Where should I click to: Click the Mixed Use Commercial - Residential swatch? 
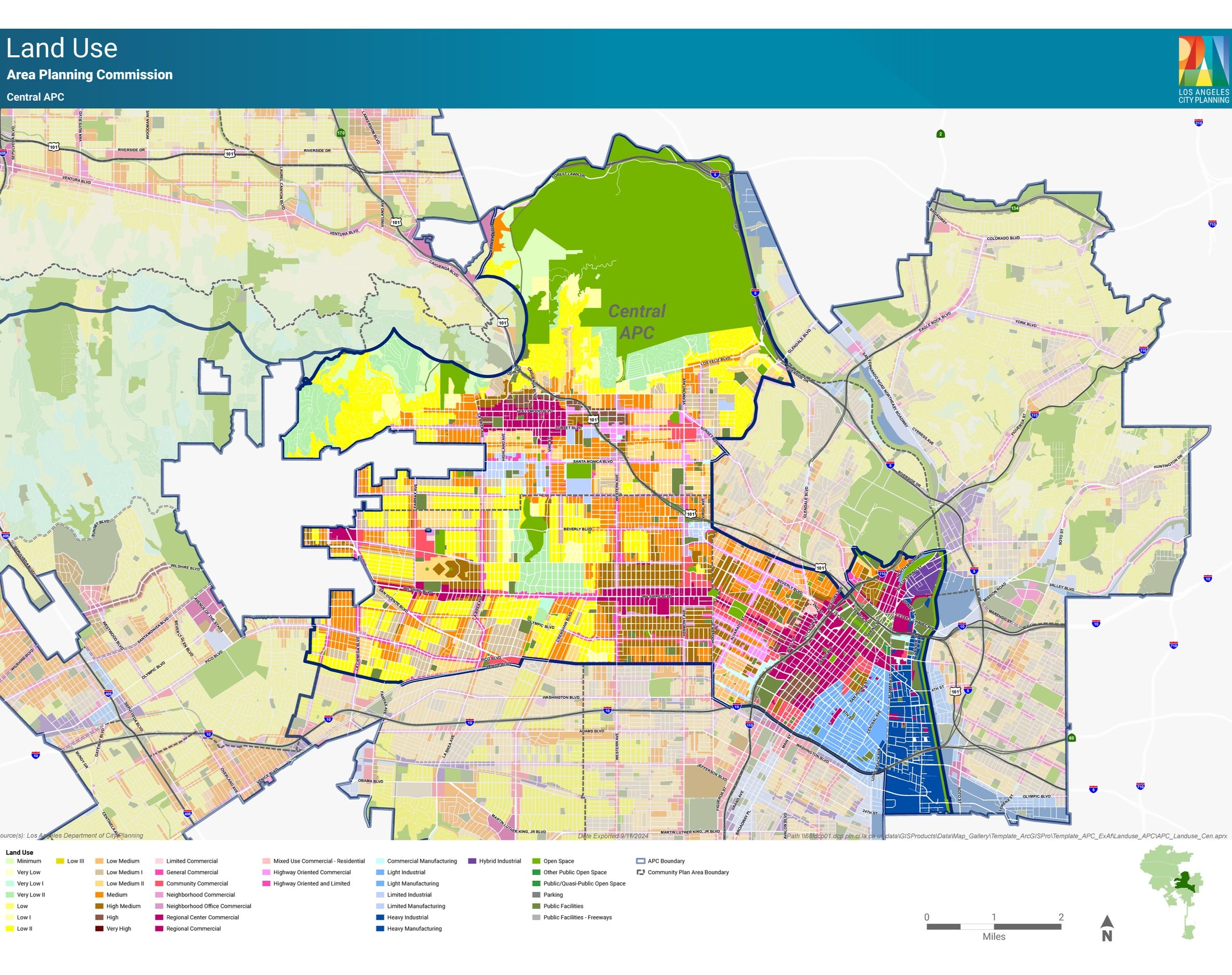click(266, 861)
